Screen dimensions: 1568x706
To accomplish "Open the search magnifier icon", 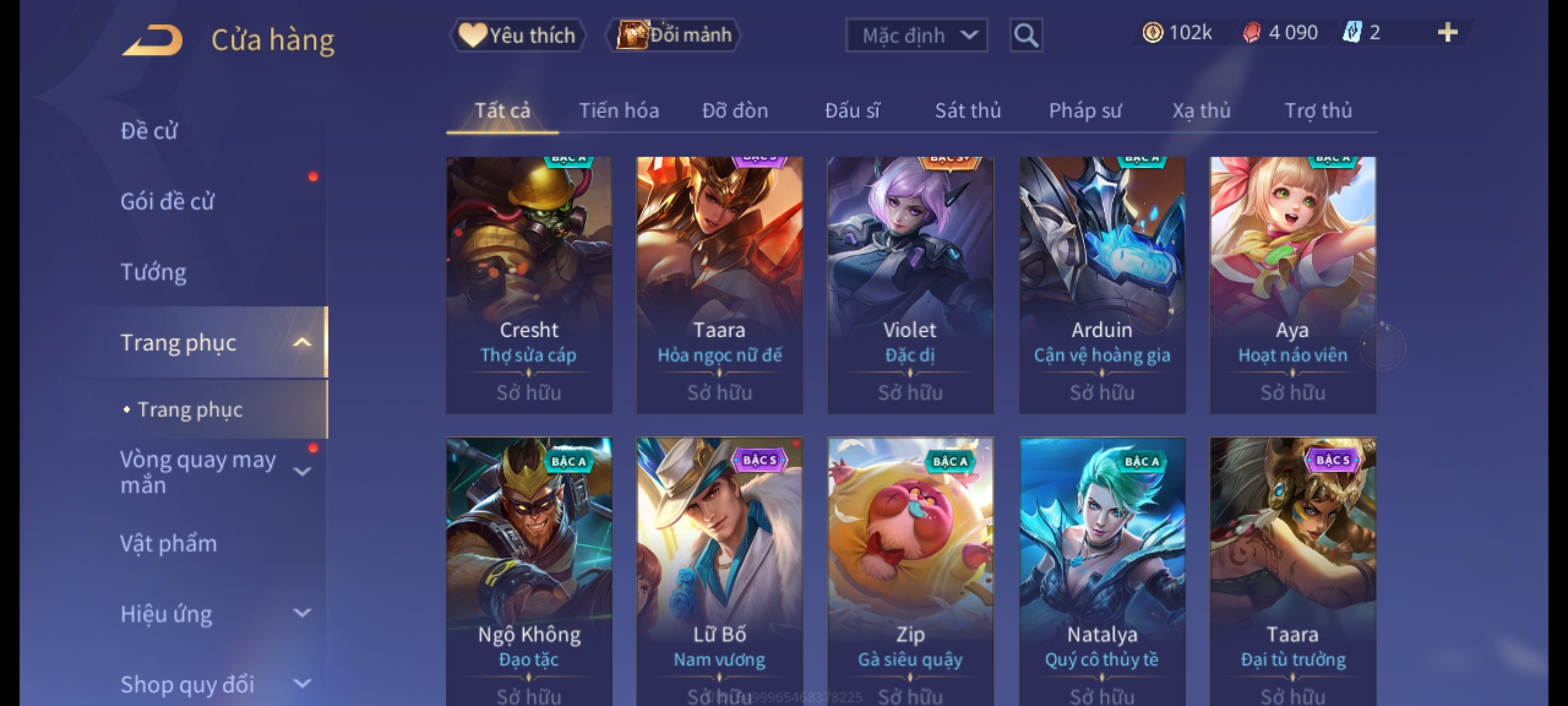I will 1026,35.
